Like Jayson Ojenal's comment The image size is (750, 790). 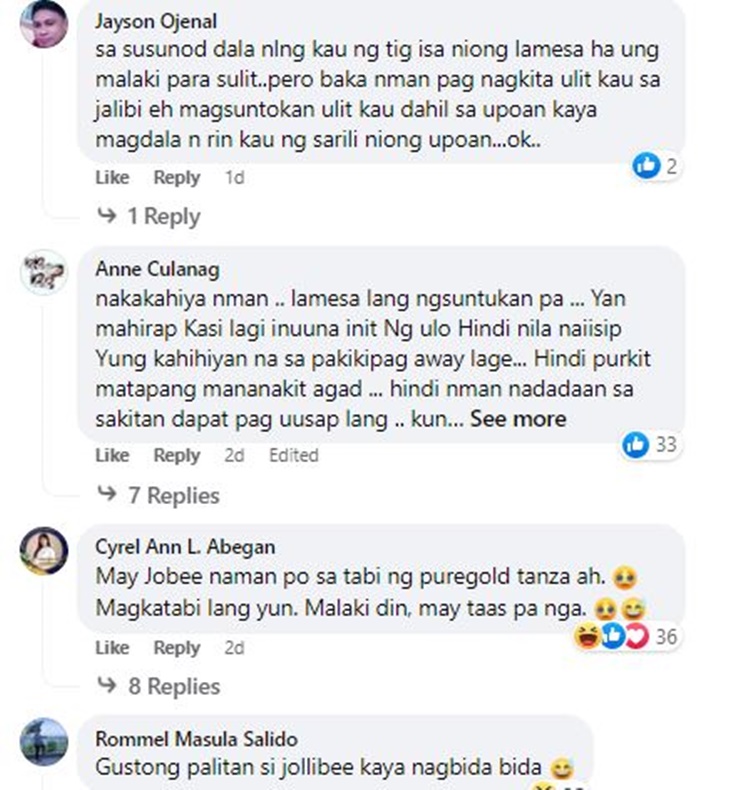point(112,177)
